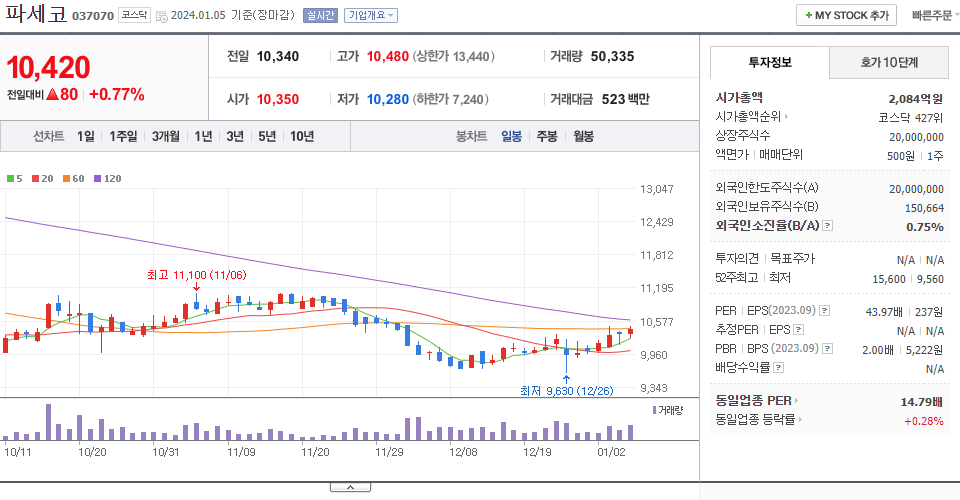Viewport: 960px width, 500px height.
Task: Click the 동일업종 PER value 14.79배
Action: click(x=921, y=402)
